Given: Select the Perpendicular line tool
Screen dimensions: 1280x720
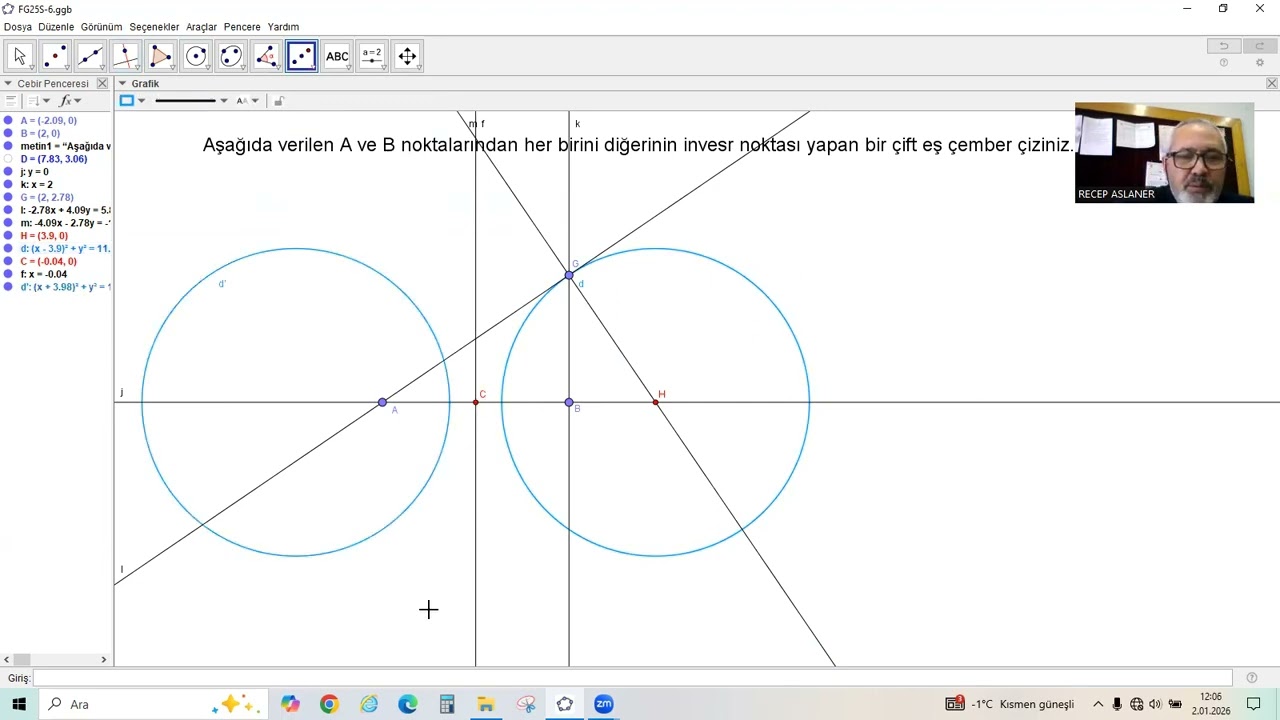Looking at the screenshot, I should point(125,56).
